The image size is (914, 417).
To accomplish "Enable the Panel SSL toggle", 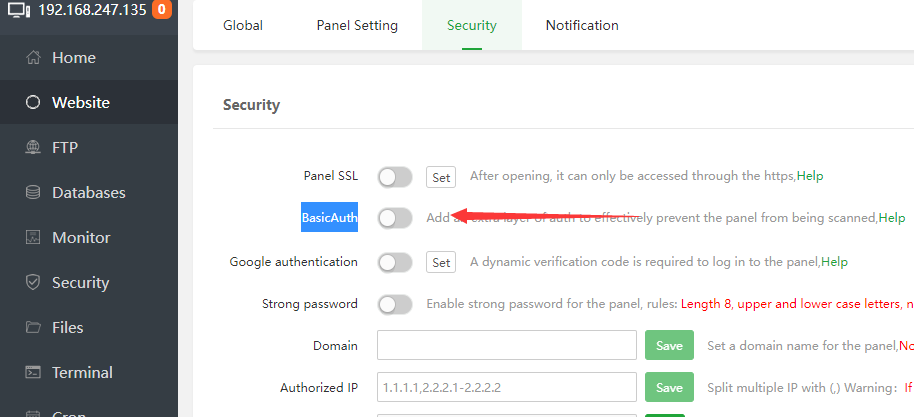I will tap(395, 177).
